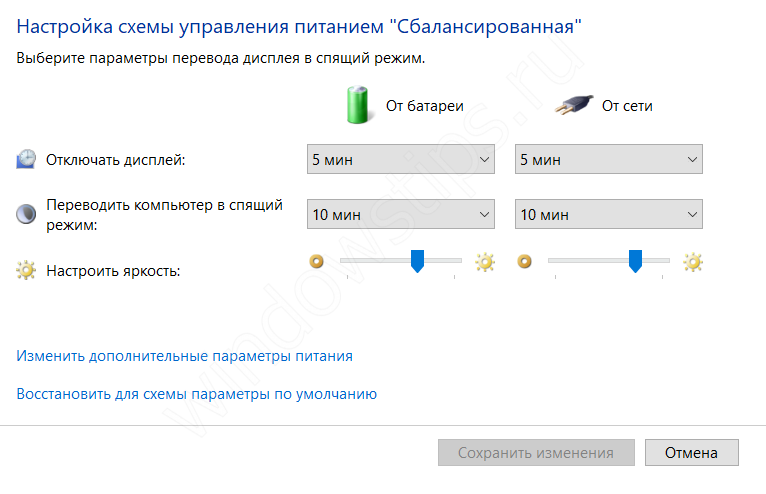Open display-off dropdown for battery
This screenshot has width=766, height=494.
[401, 159]
